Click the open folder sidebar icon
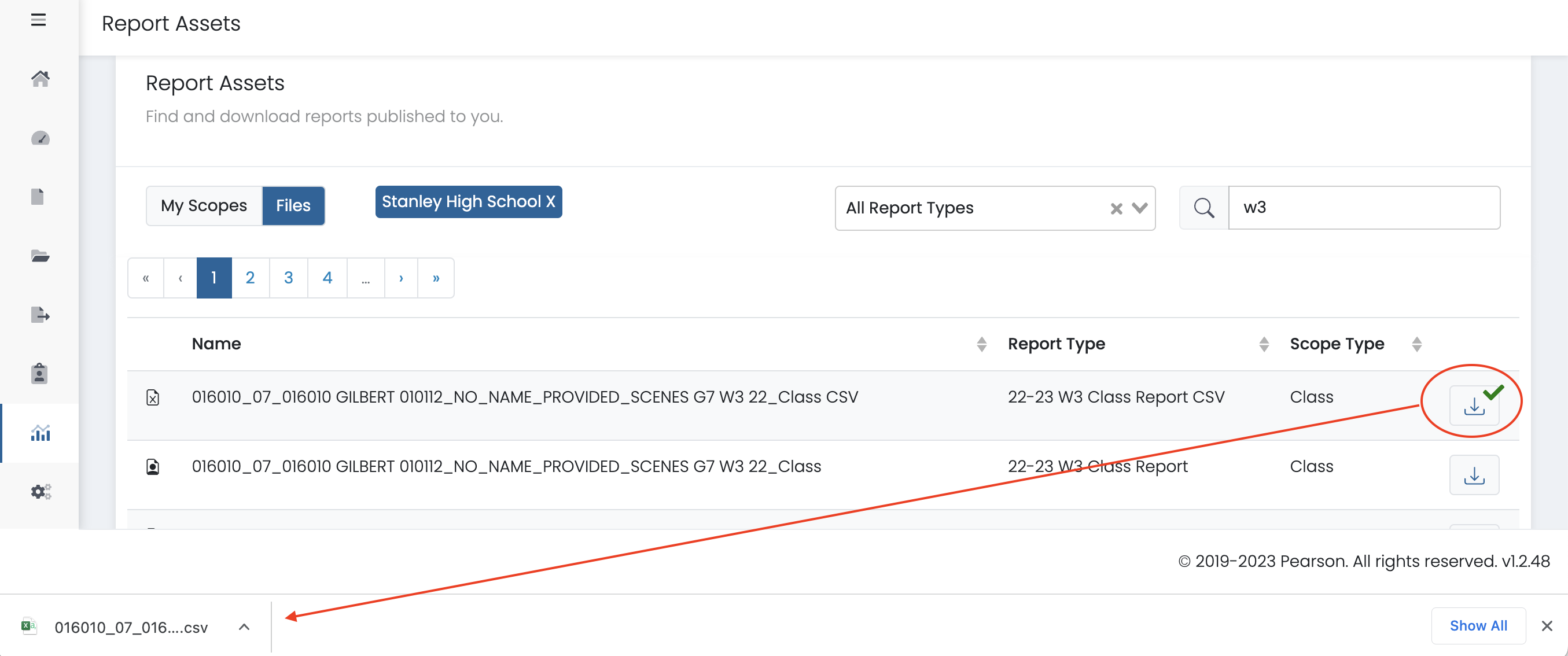This screenshot has width=1568, height=656. [x=40, y=256]
